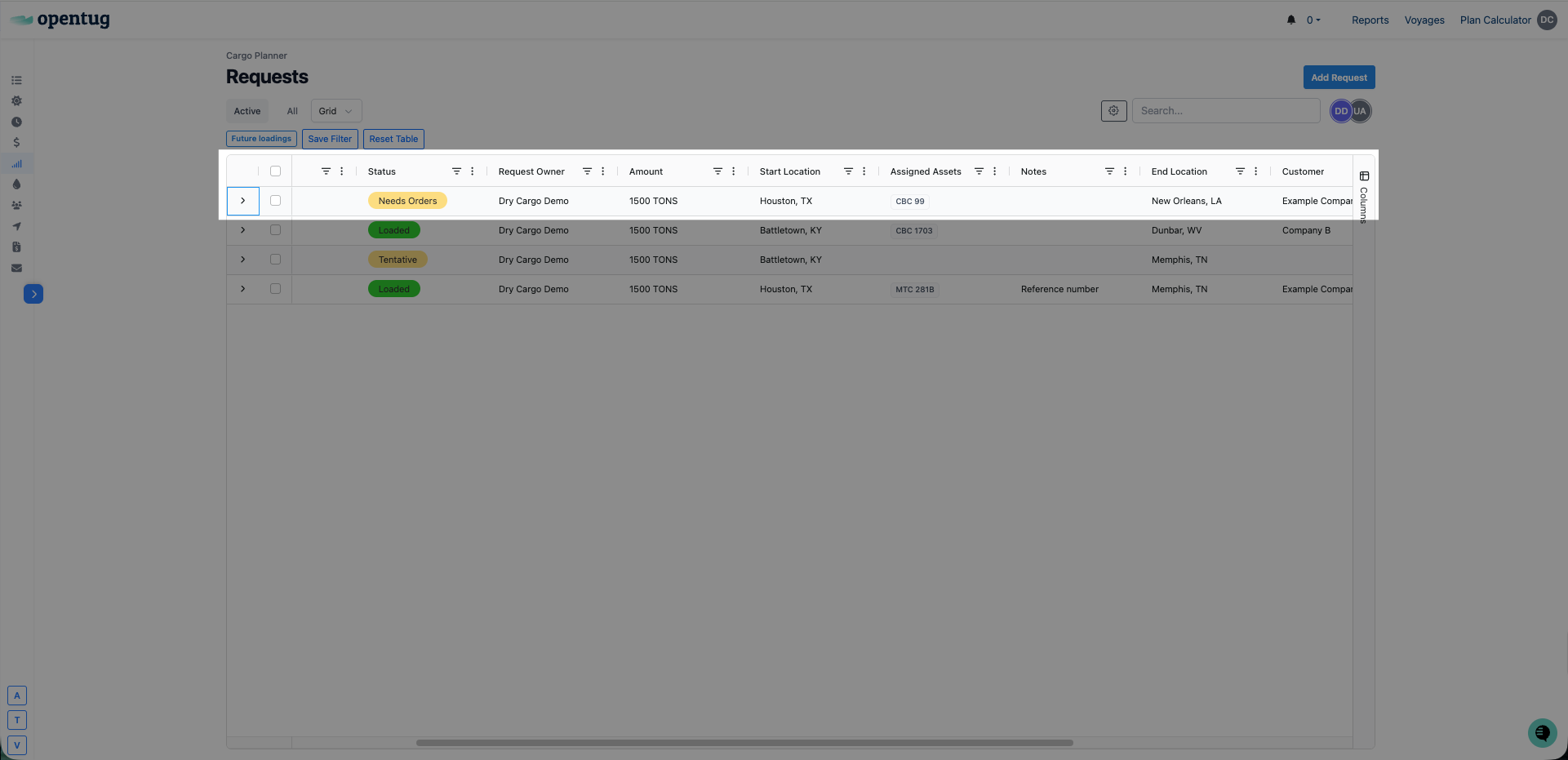Open Voyages in top navigation

coord(1424,20)
